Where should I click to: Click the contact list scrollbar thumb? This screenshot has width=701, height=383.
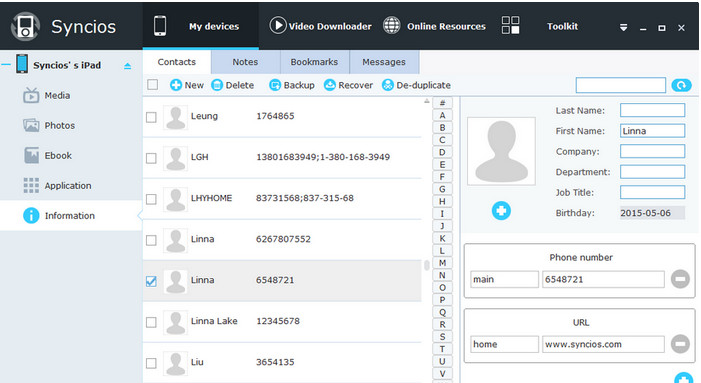pos(427,265)
